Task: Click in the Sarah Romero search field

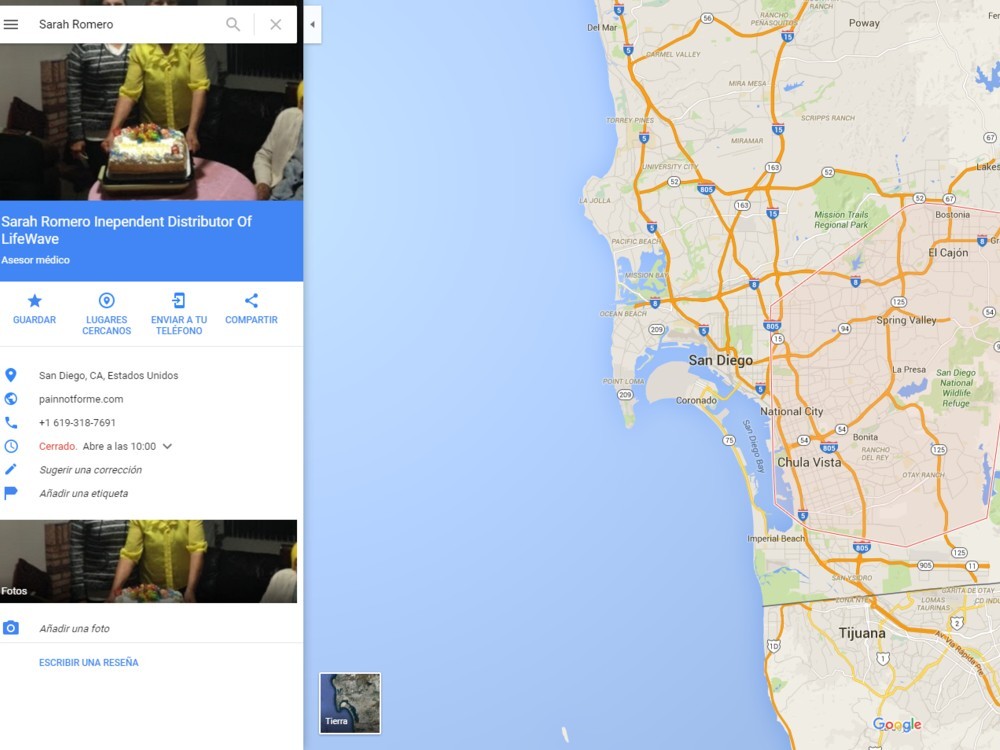Action: (x=128, y=24)
